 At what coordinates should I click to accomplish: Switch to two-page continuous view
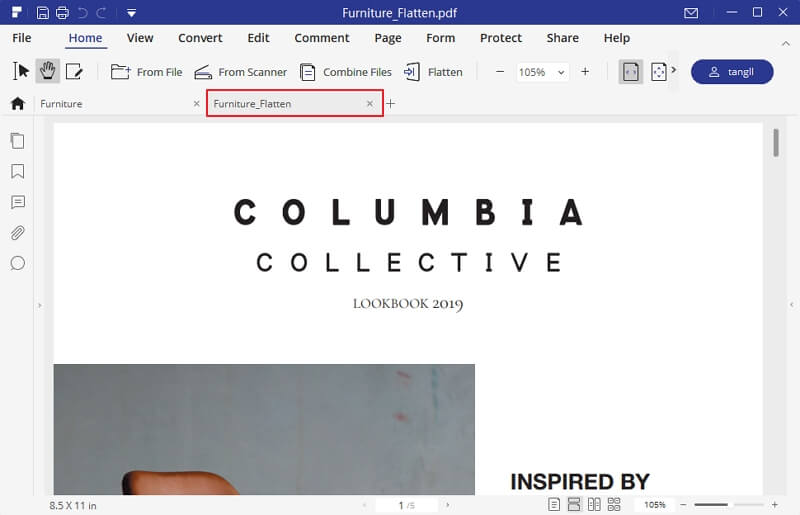tap(614, 505)
